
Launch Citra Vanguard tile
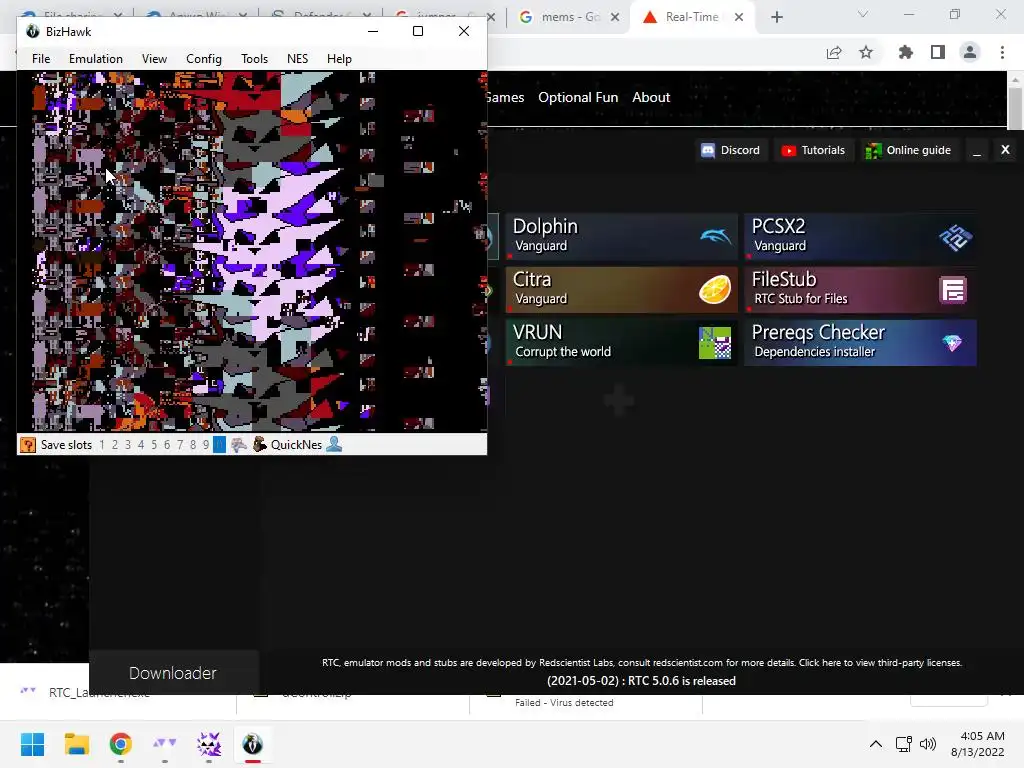(621, 289)
